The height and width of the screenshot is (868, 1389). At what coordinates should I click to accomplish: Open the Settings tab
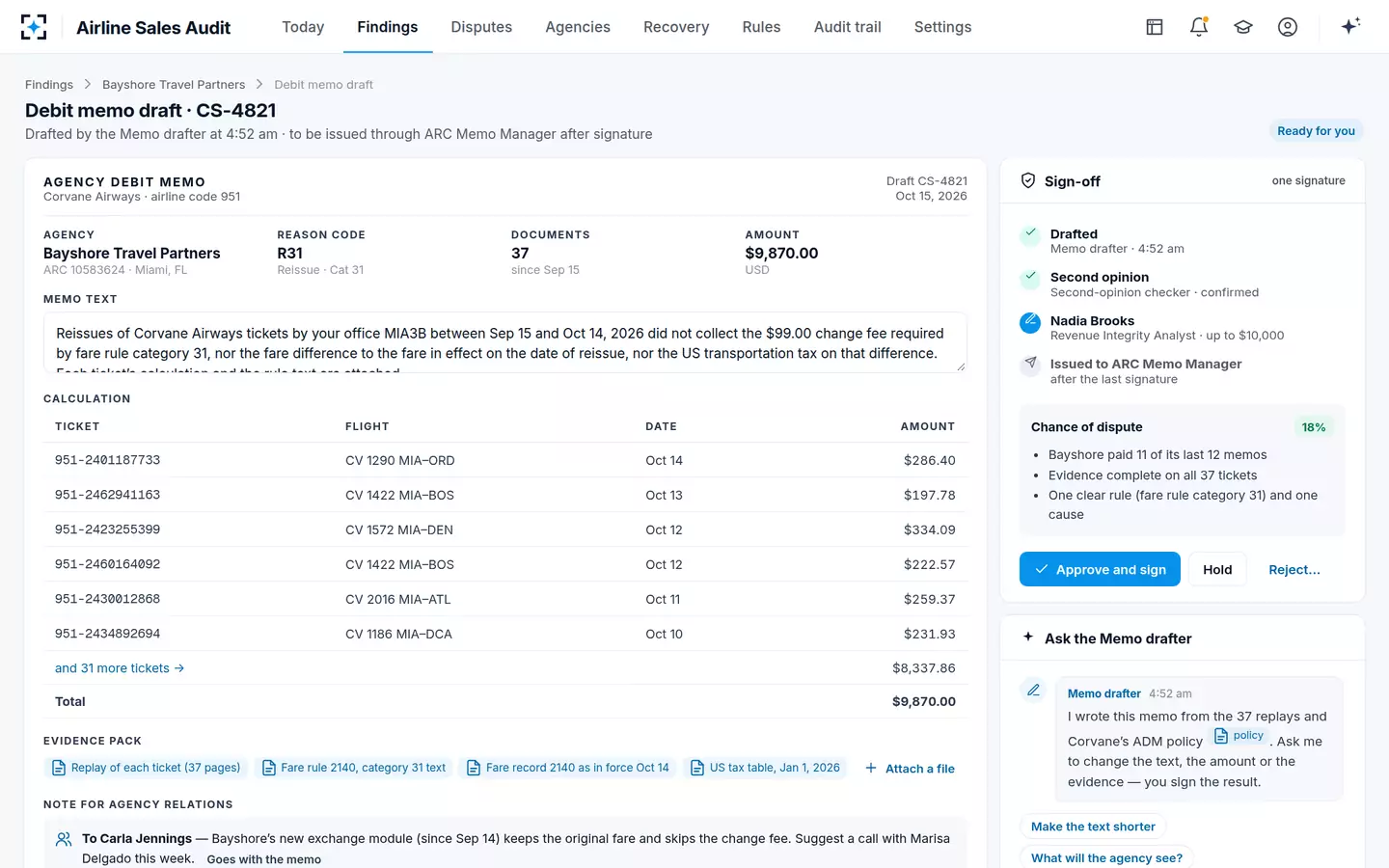point(943,27)
